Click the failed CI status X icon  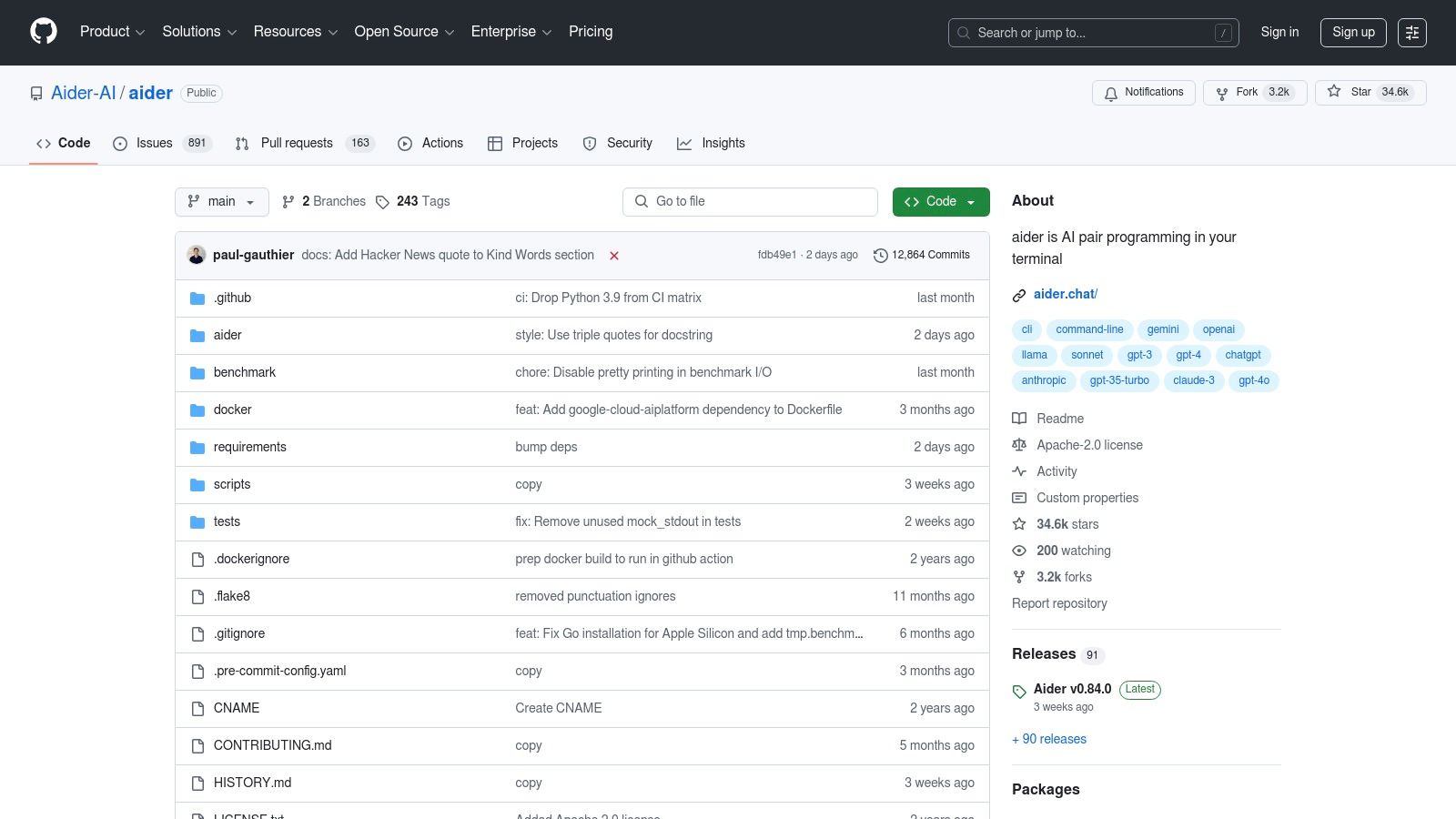tap(614, 256)
